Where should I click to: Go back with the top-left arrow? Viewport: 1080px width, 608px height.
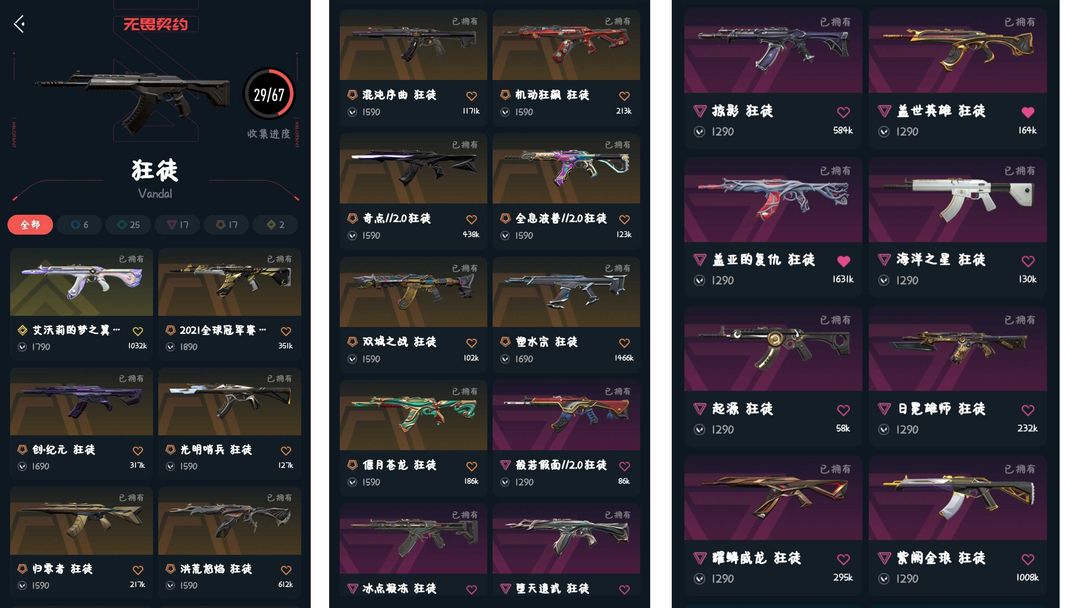19,24
